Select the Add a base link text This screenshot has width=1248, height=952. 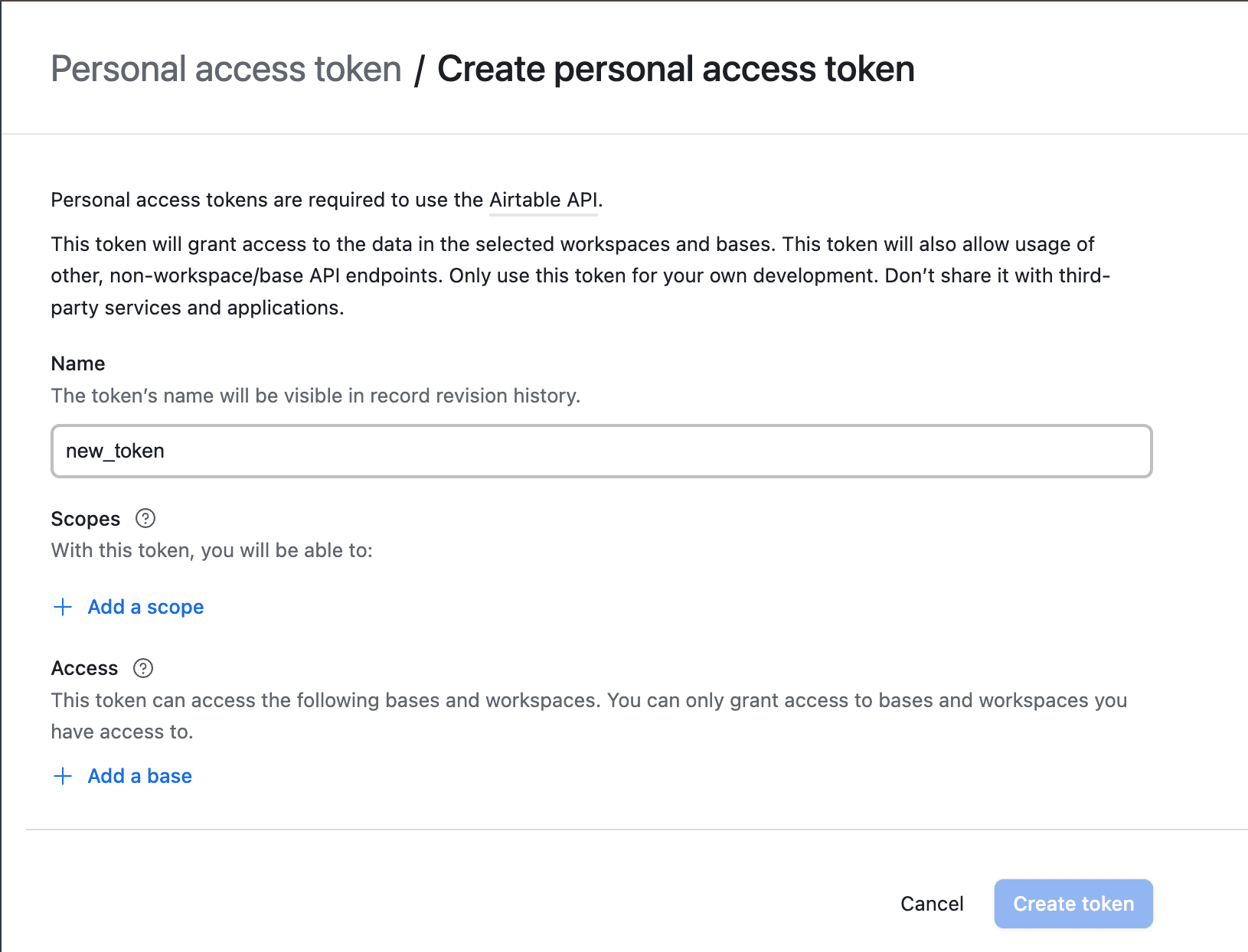point(139,776)
